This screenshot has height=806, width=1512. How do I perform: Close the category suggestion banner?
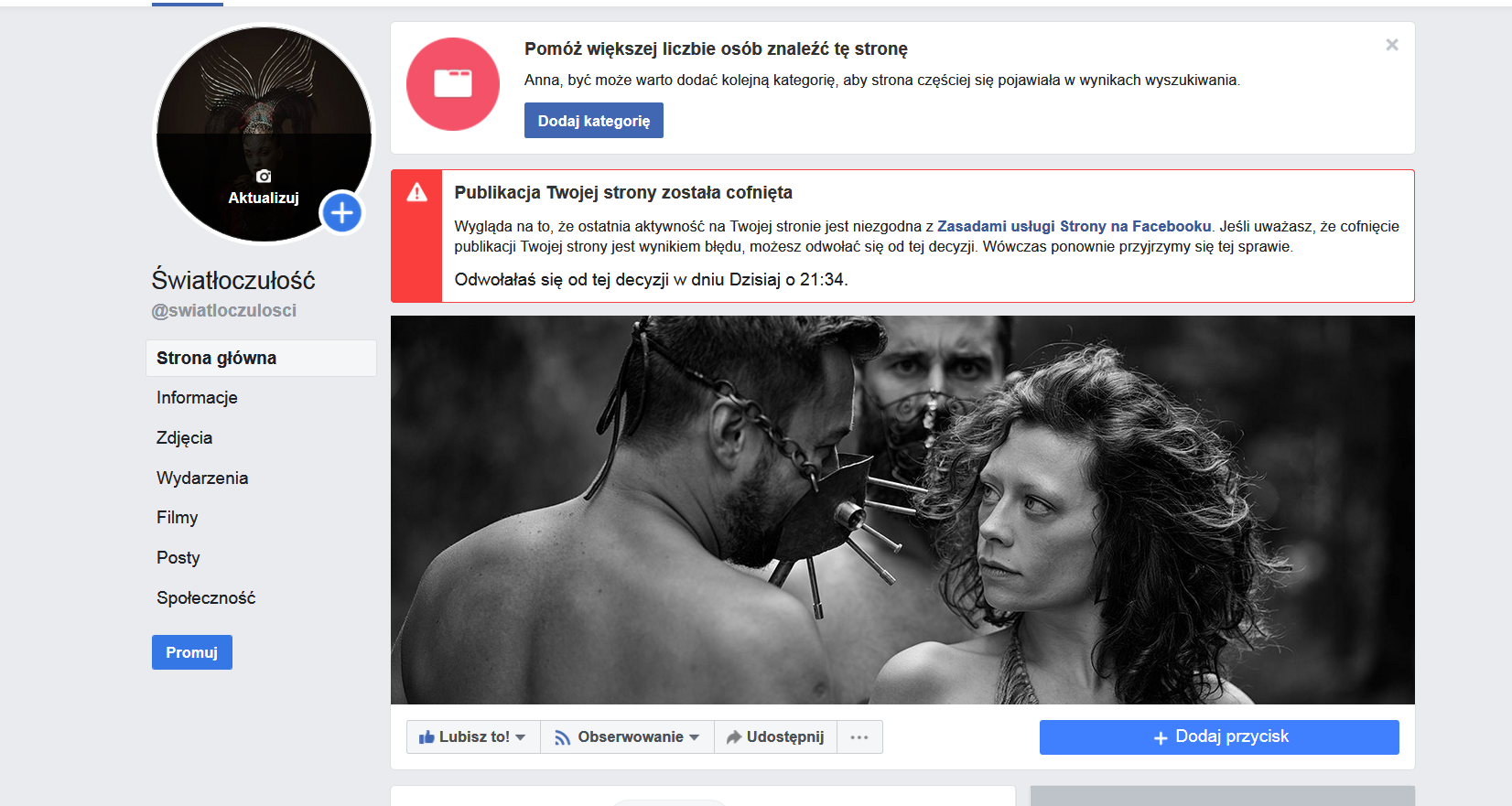coord(1391,45)
